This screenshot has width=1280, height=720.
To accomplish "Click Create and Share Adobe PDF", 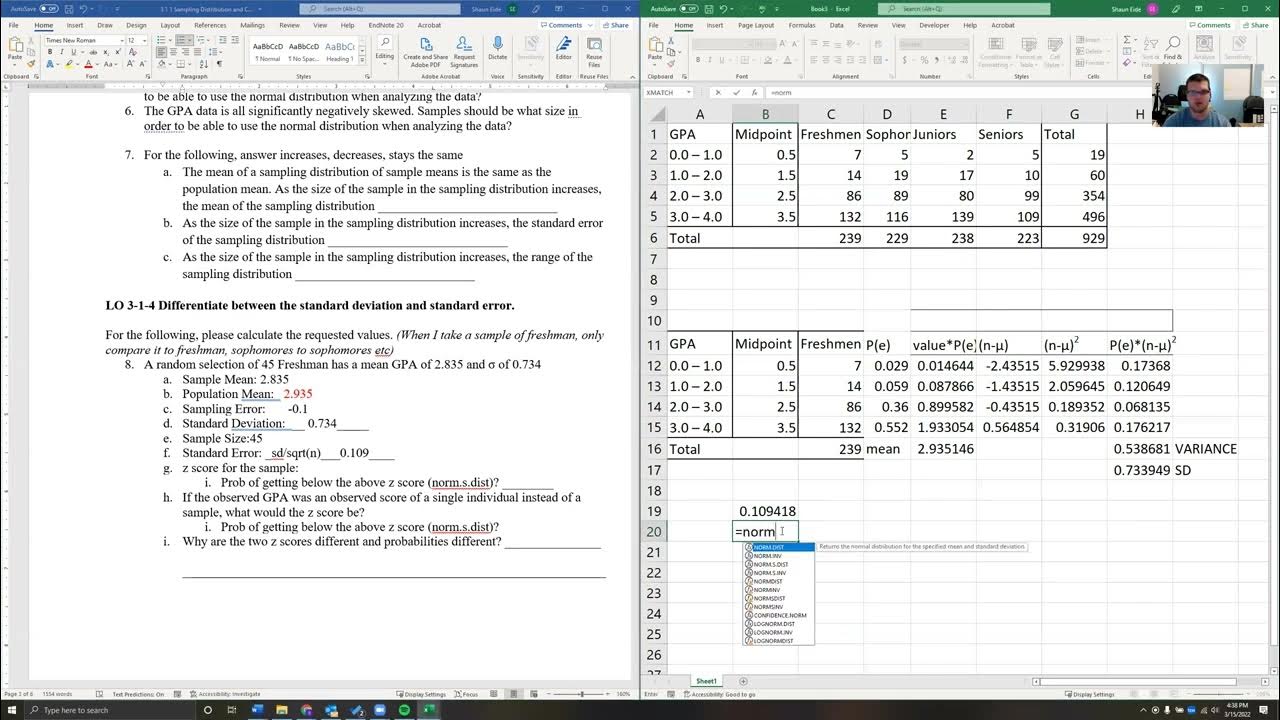I will 426,52.
